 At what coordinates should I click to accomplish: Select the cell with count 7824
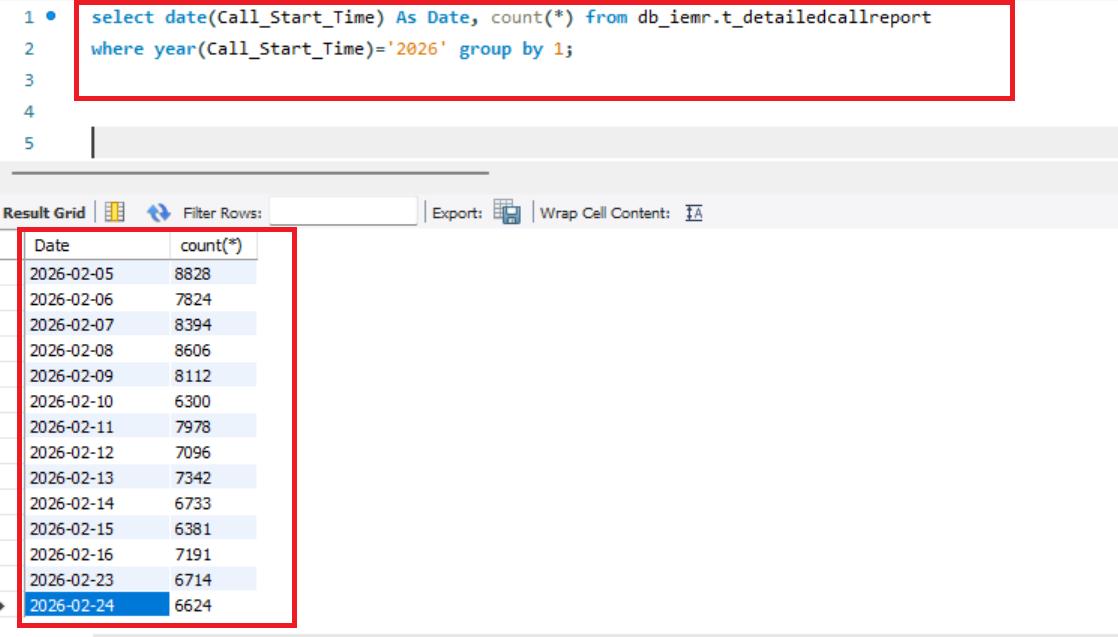tap(212, 299)
